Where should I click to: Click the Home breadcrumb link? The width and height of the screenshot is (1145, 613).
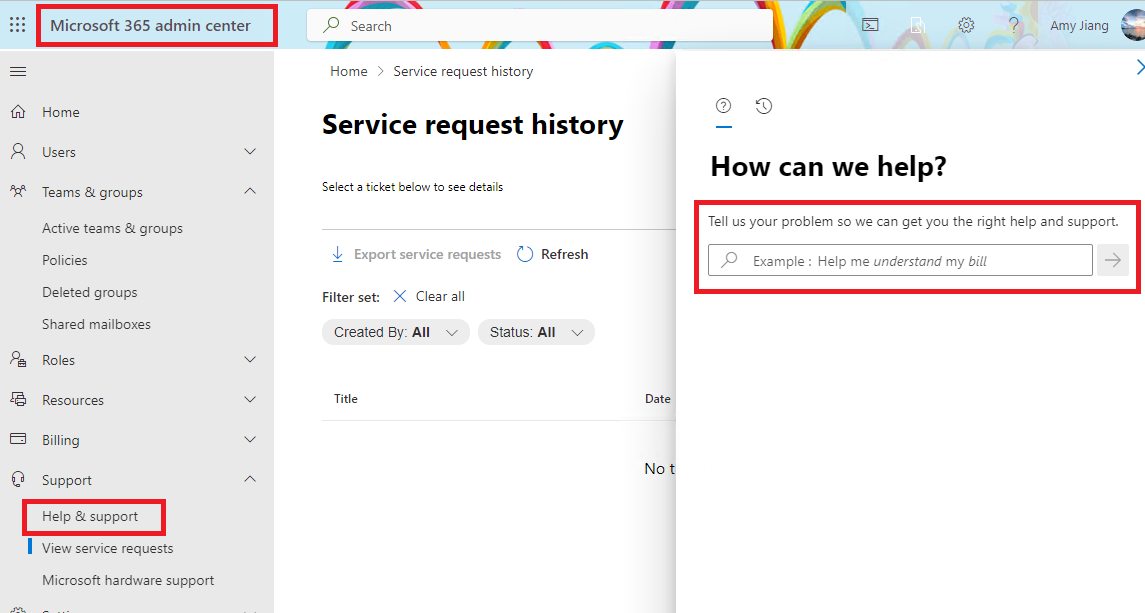pyautogui.click(x=348, y=70)
